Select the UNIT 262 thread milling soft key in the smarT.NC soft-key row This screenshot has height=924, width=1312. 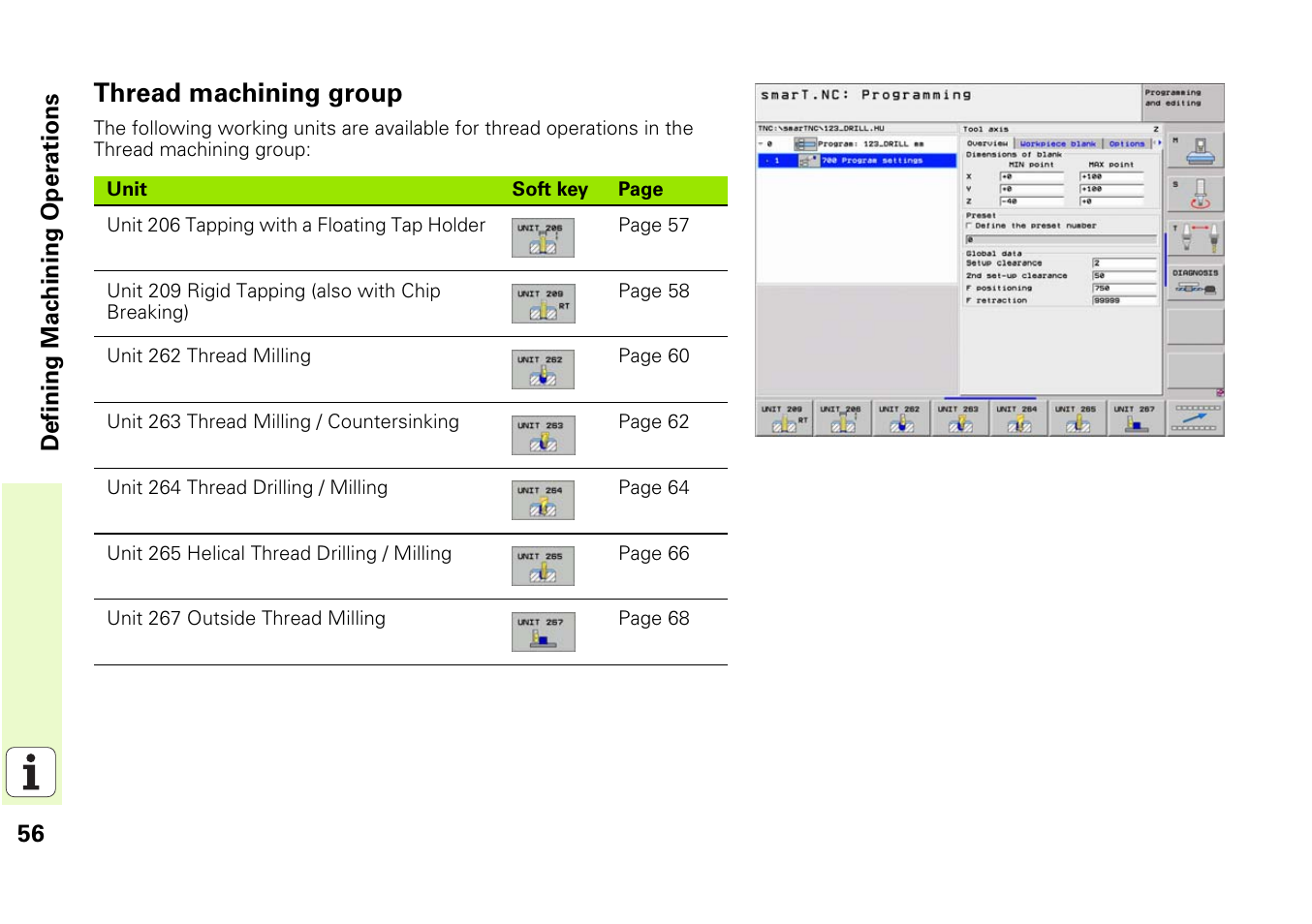pos(901,418)
